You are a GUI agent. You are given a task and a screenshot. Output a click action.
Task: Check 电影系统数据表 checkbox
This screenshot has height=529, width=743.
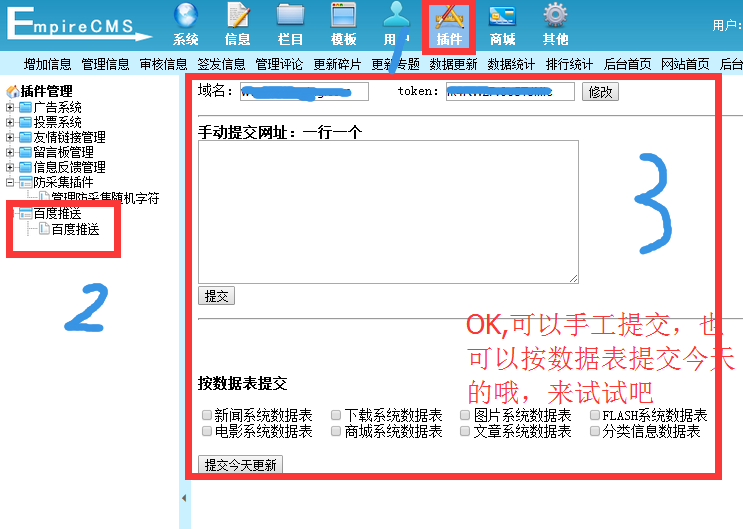tap(207, 431)
